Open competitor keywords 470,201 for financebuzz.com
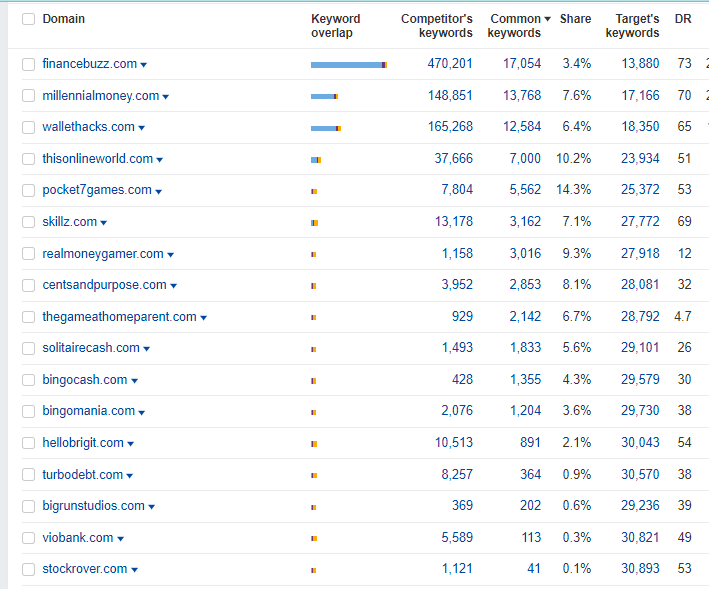The height and width of the screenshot is (589, 709). click(x=450, y=64)
